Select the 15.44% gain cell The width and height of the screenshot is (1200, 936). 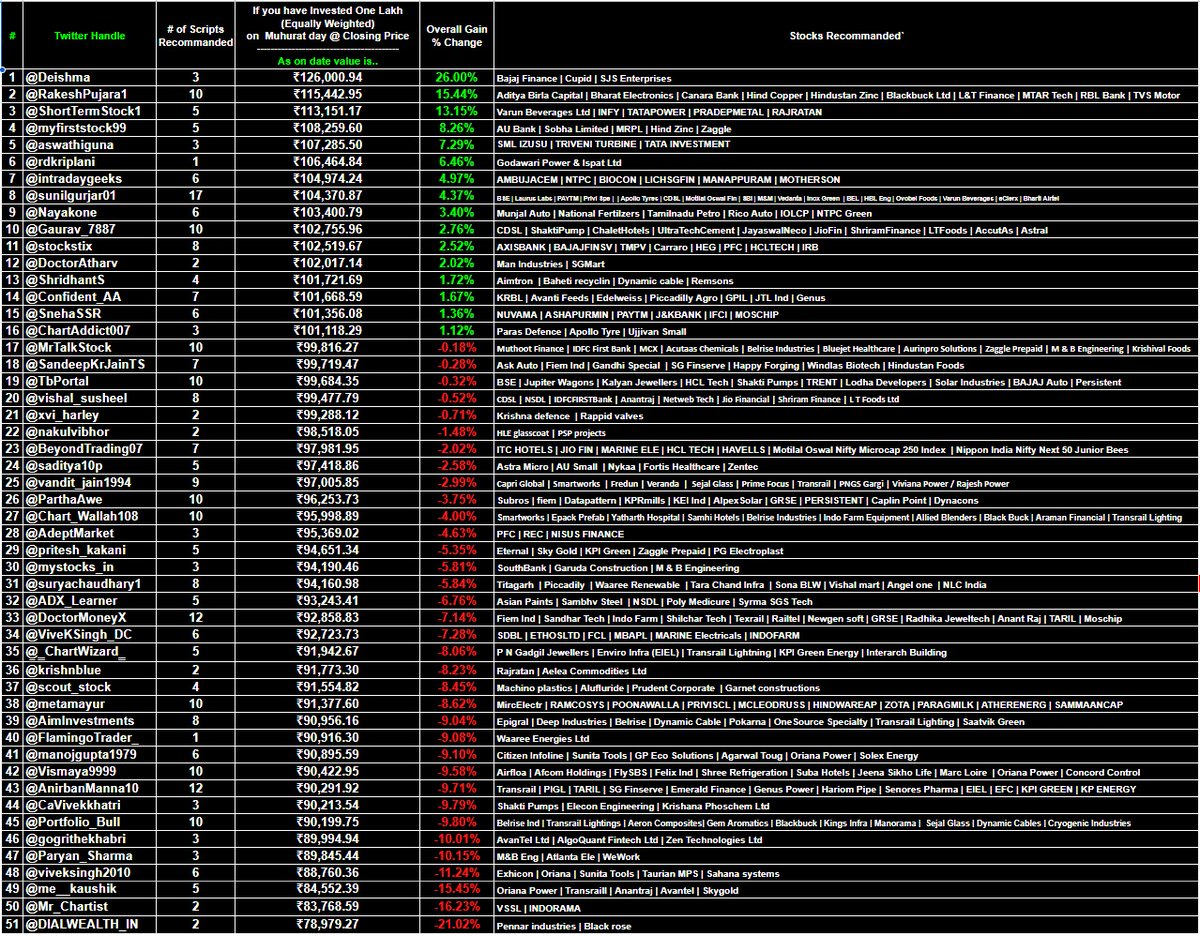456,94
